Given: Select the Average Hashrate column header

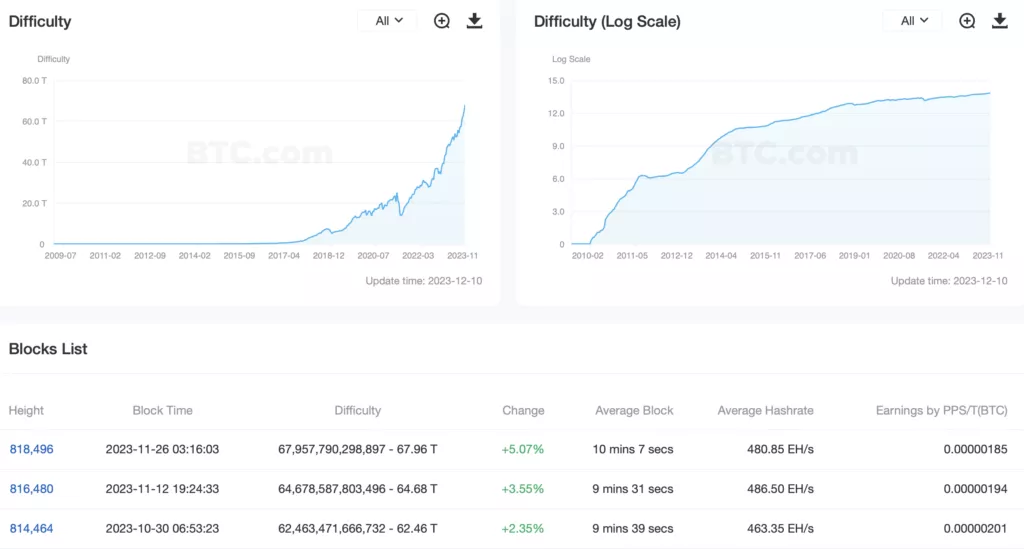Looking at the screenshot, I should pyautogui.click(x=765, y=411).
